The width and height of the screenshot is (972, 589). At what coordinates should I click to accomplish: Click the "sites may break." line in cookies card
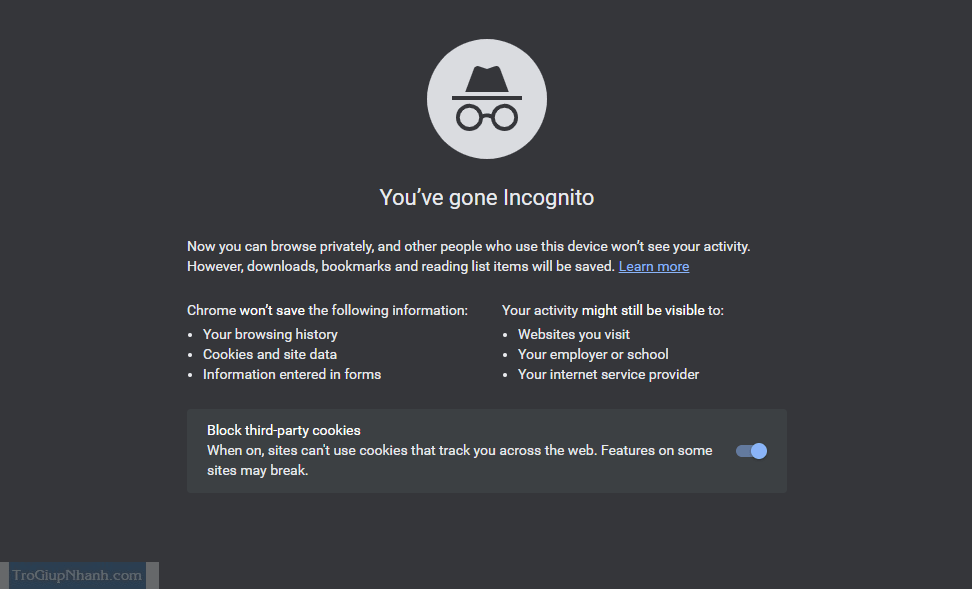click(257, 470)
